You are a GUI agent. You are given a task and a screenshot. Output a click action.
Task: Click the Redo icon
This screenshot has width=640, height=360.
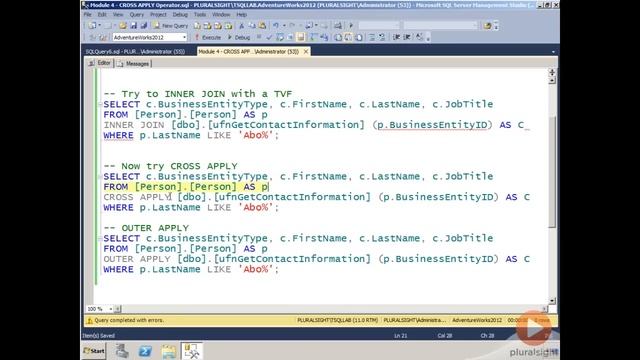[293, 26]
